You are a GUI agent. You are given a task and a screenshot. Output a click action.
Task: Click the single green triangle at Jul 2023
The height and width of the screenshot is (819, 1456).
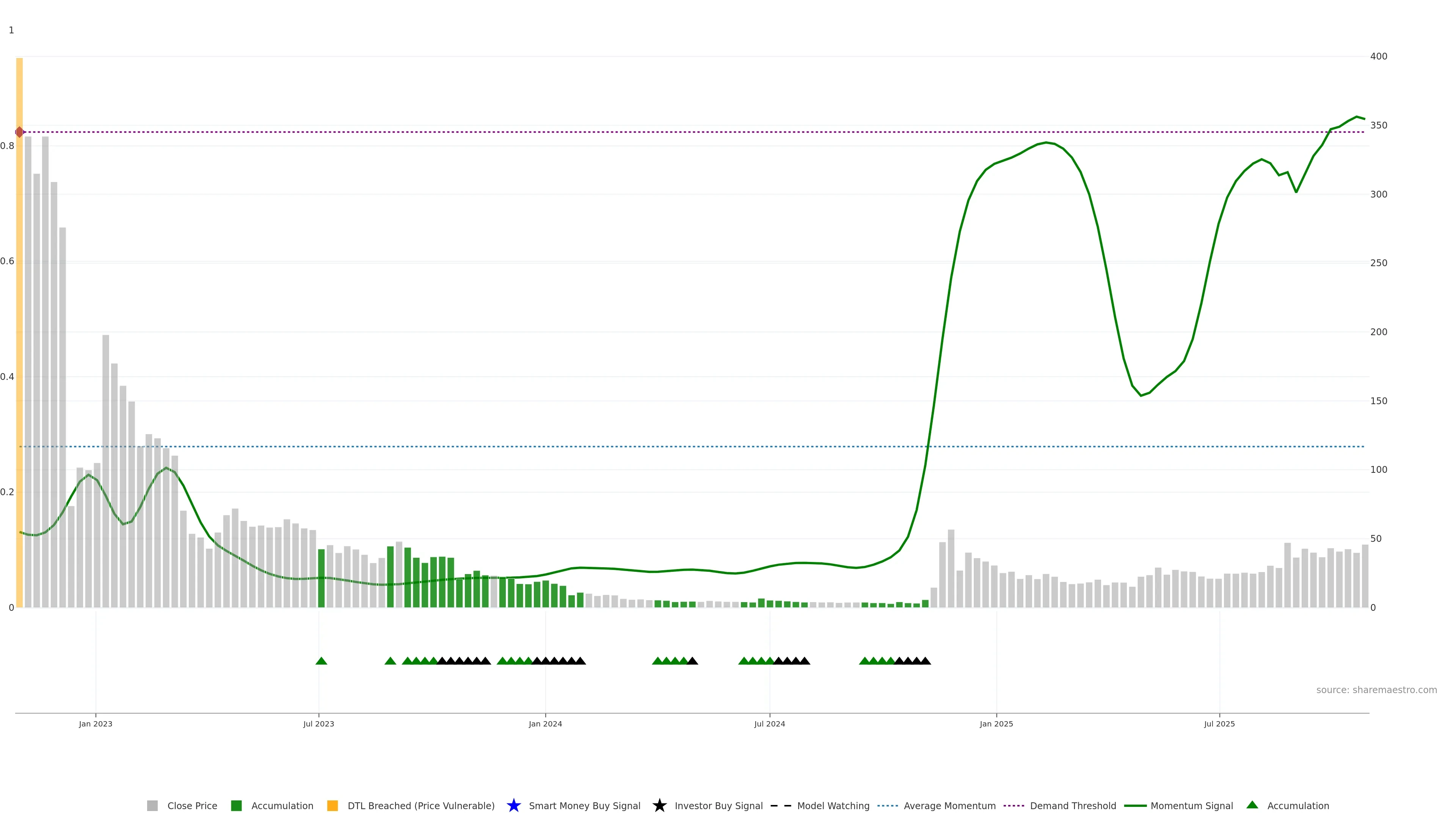pos(321,661)
